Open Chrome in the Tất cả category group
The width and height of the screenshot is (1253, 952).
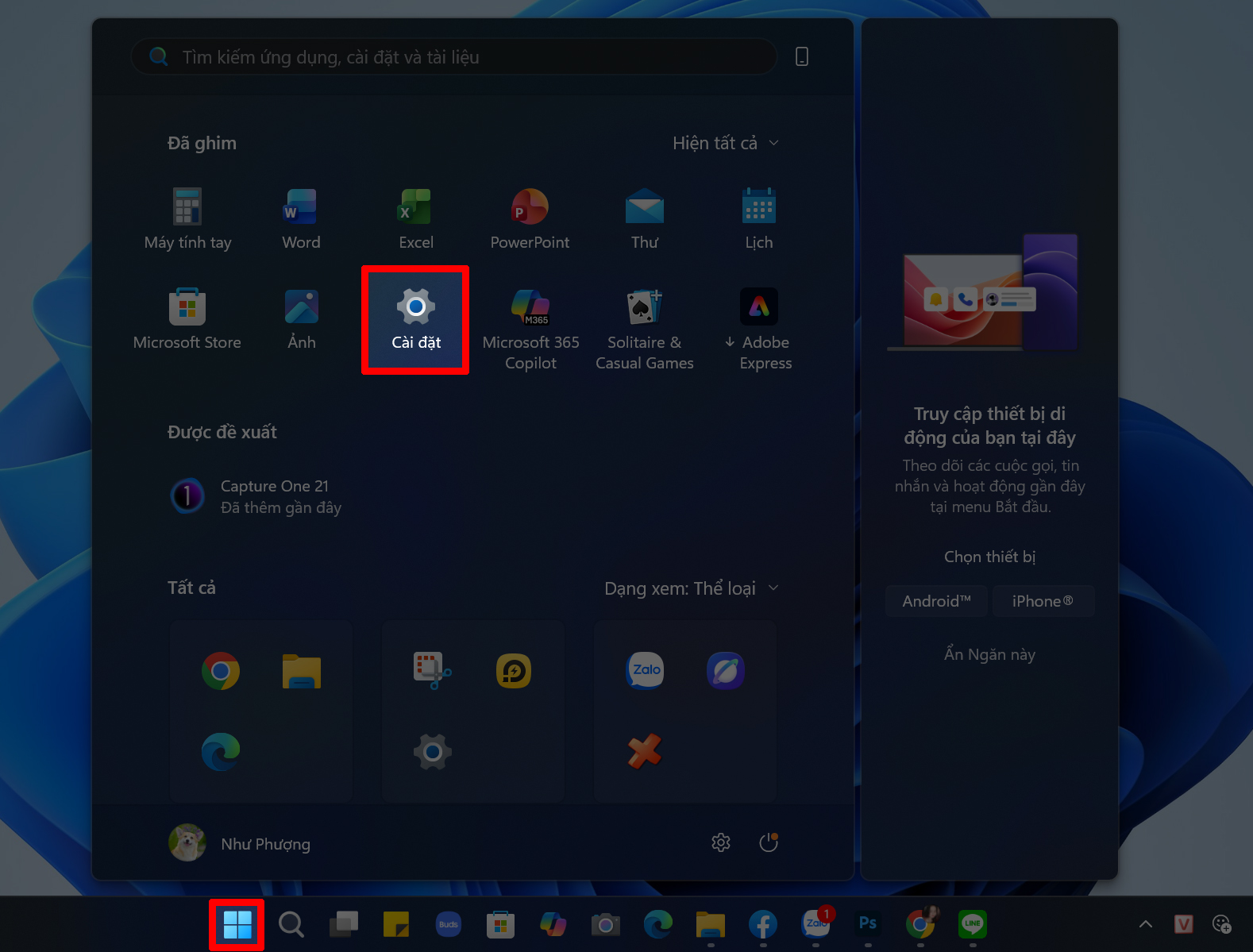(x=221, y=671)
